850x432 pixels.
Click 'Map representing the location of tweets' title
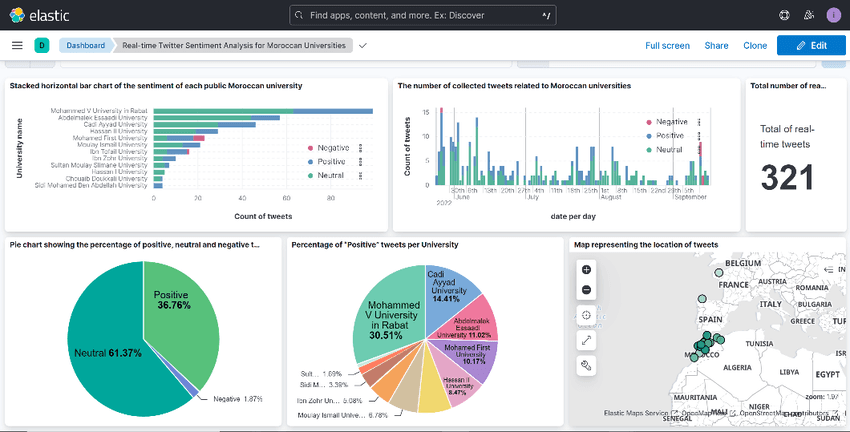(x=646, y=245)
